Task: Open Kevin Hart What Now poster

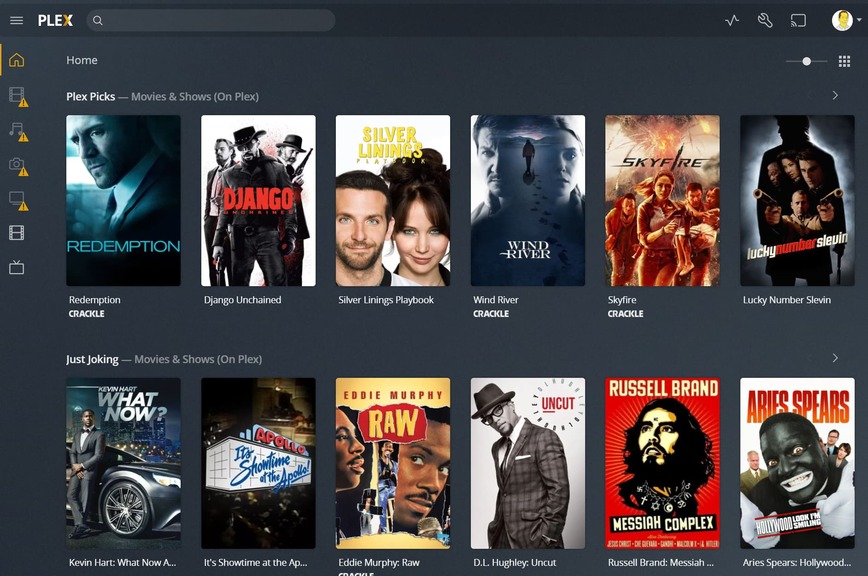Action: [123, 463]
